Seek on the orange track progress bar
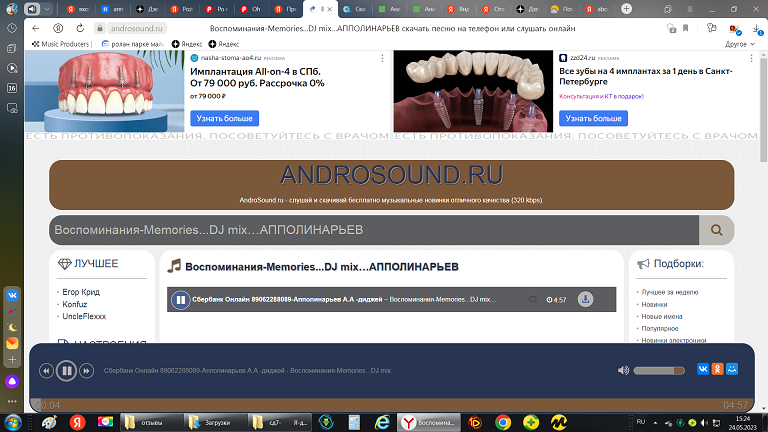The height and width of the screenshot is (432, 768). [x=392, y=404]
